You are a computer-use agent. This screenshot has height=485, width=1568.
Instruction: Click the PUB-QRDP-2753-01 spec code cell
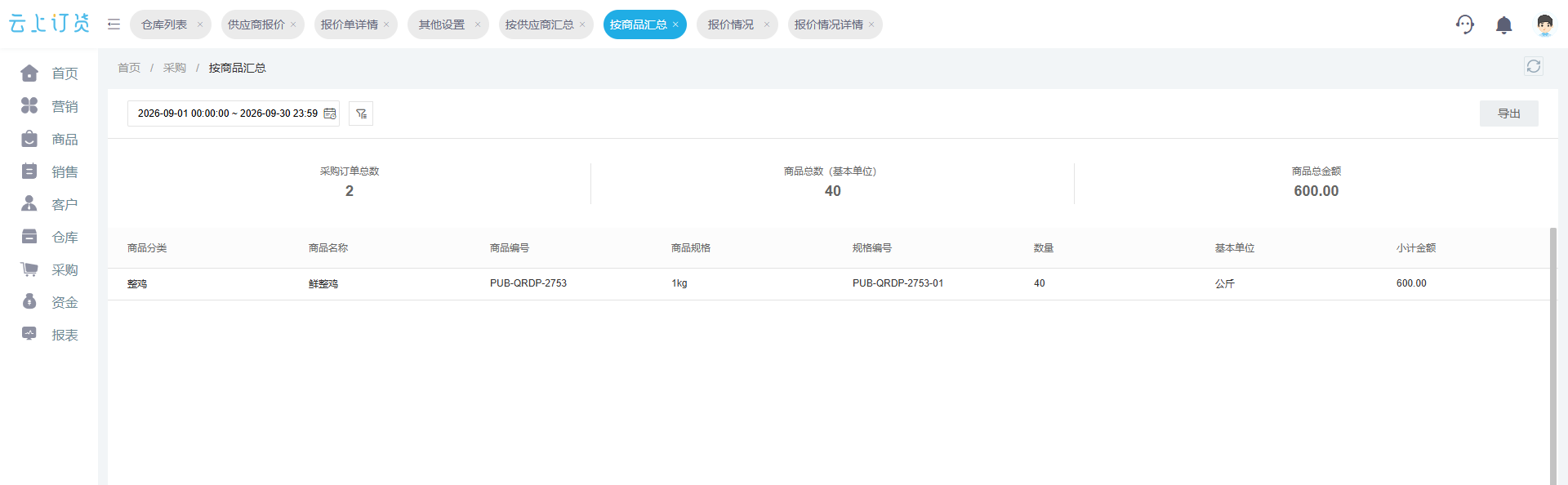898,283
